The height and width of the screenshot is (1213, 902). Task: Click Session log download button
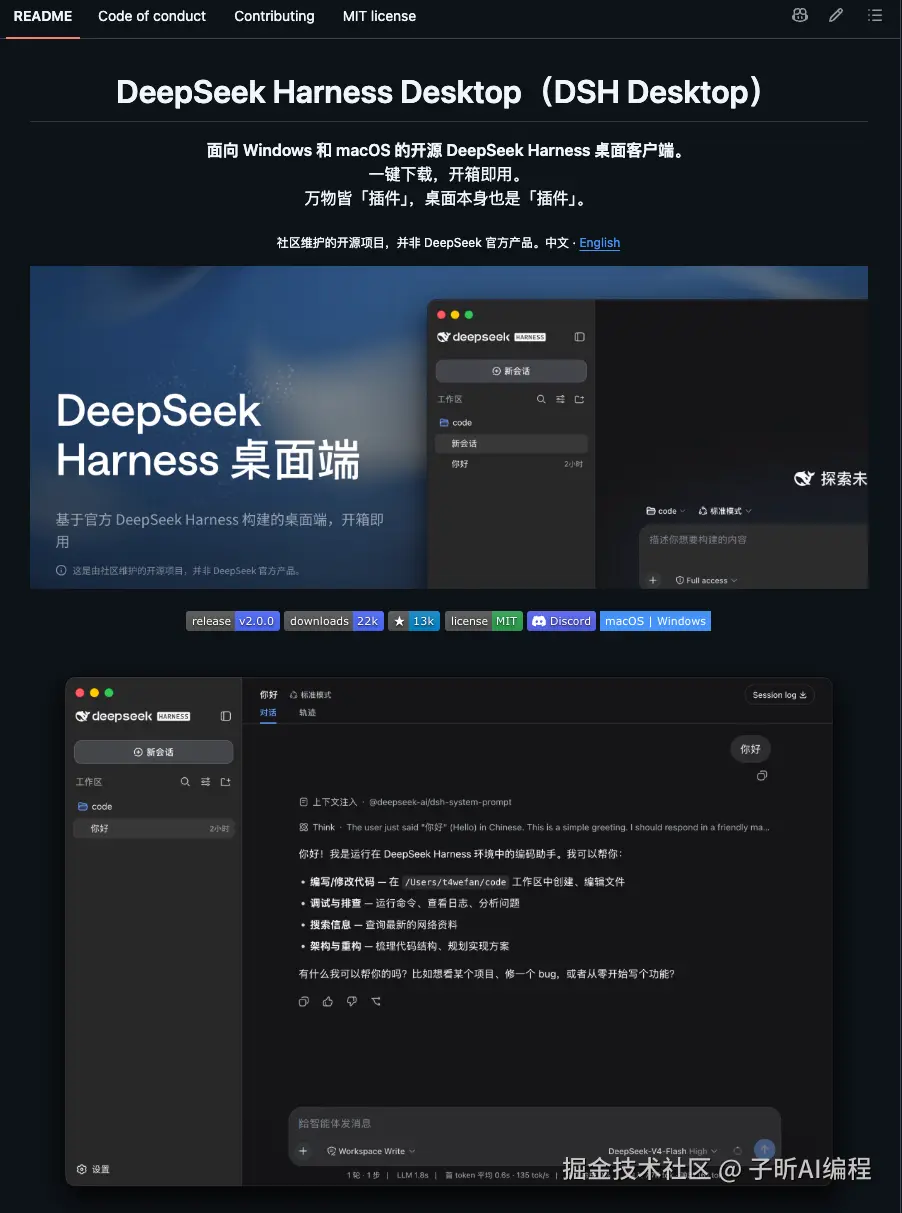coord(780,695)
